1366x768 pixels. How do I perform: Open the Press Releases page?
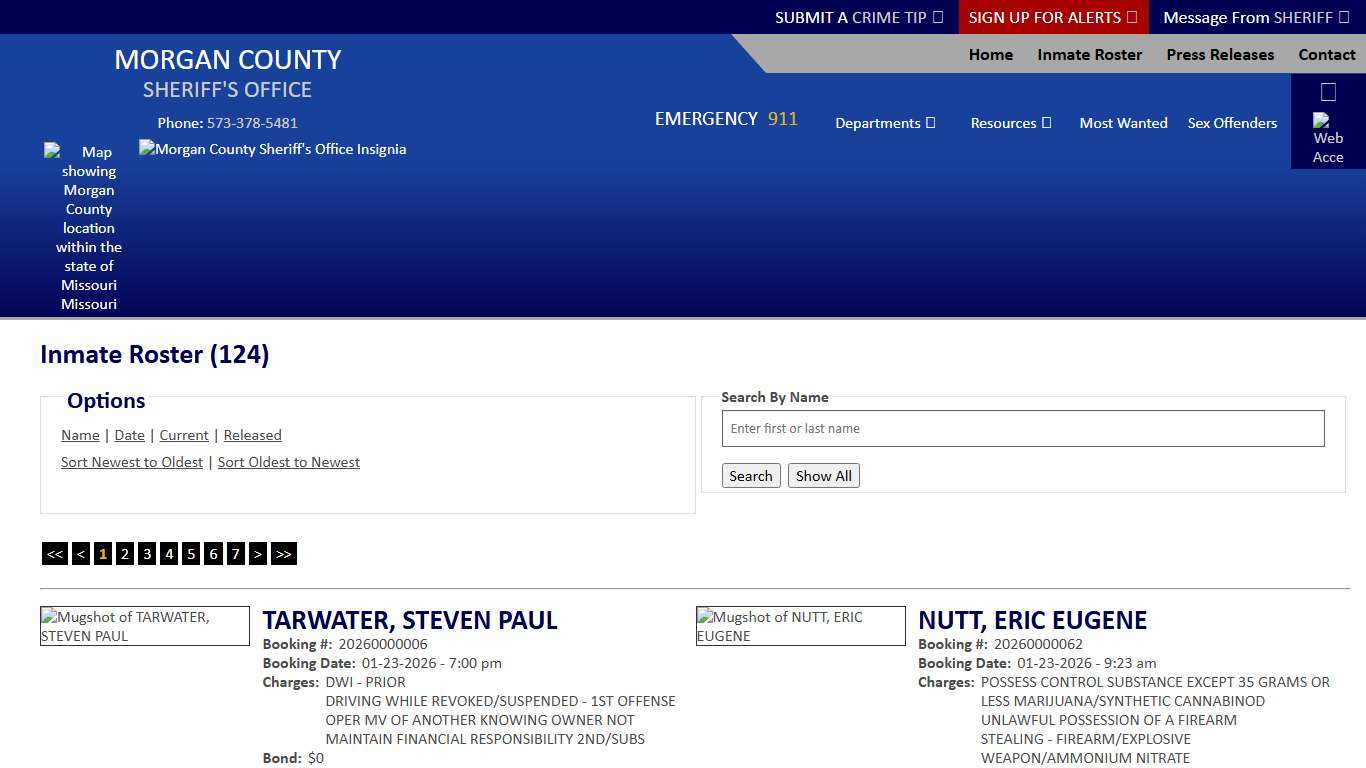[x=1220, y=55]
